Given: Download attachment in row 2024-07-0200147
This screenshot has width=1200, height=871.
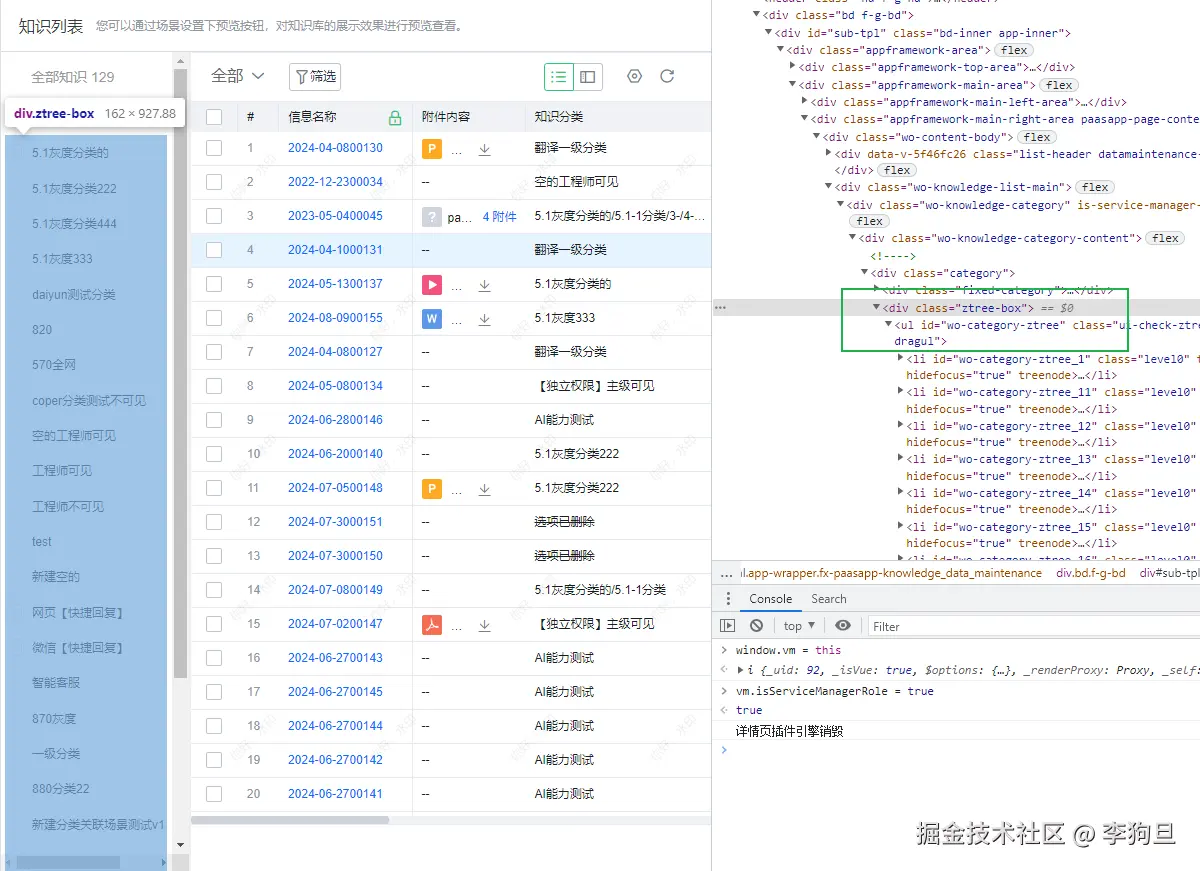Looking at the screenshot, I should coord(484,625).
